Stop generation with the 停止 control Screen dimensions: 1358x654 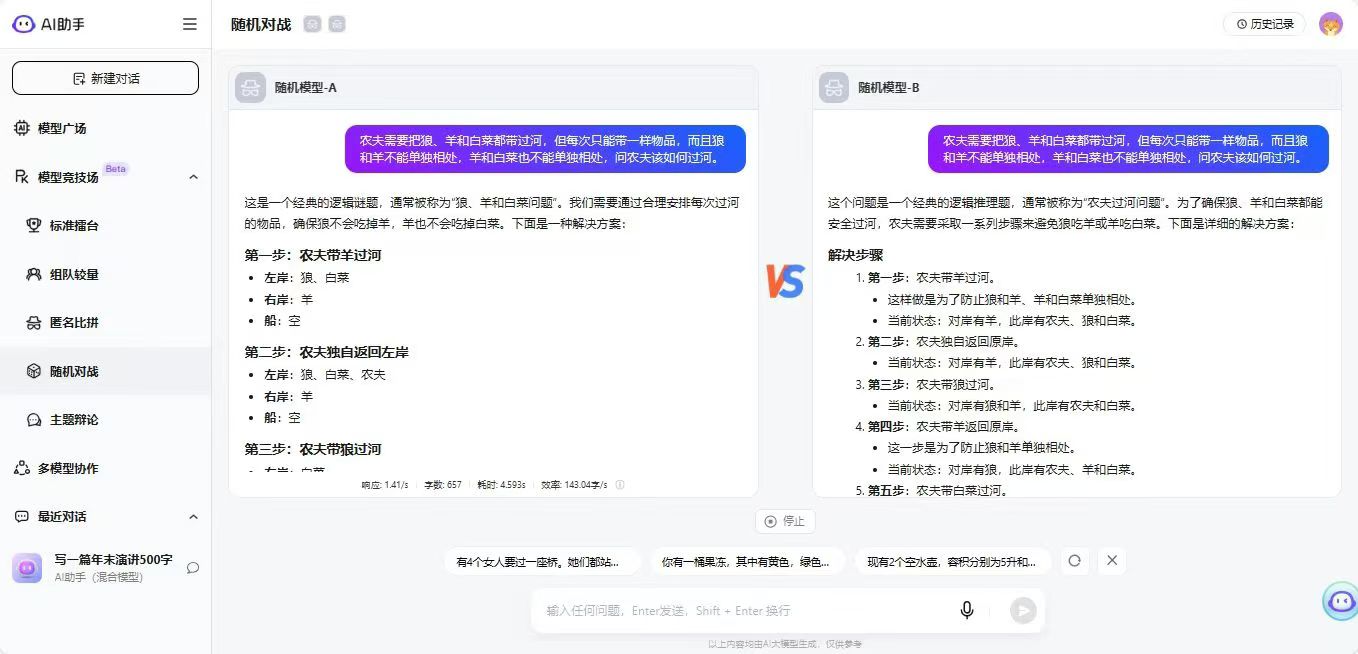[785, 521]
